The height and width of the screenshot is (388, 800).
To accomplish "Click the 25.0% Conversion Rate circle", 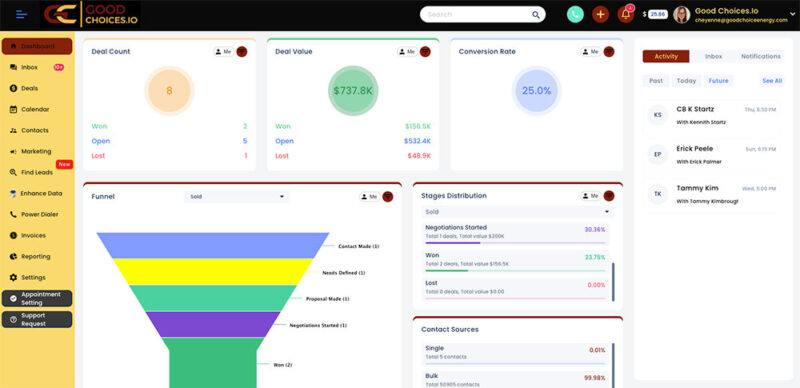I will tap(536, 91).
